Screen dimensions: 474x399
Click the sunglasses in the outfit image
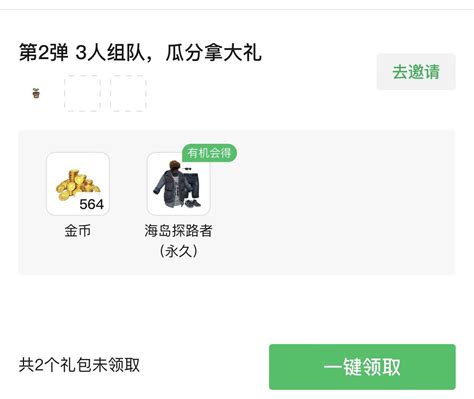point(188,169)
